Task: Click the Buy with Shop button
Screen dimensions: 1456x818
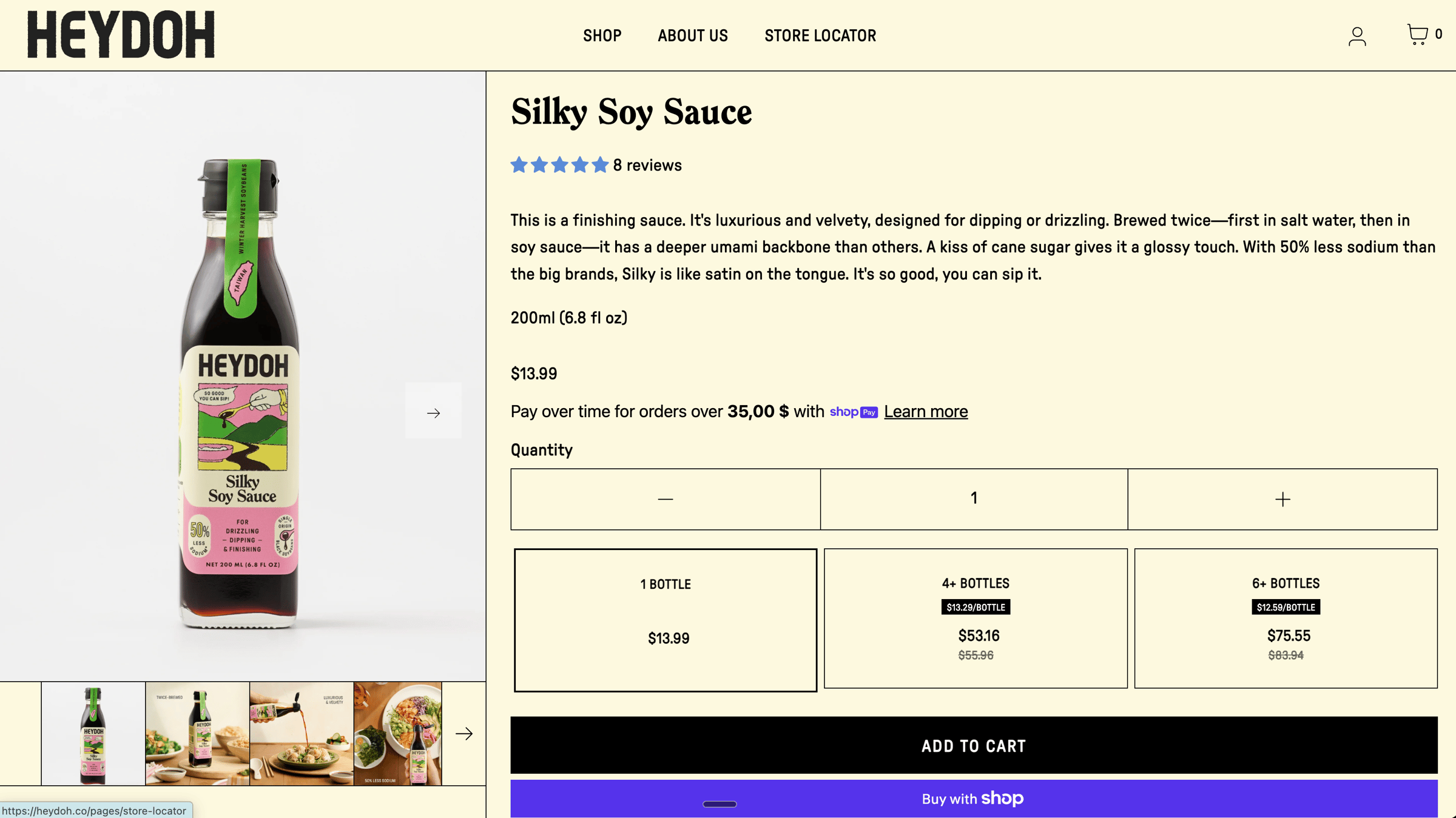Action: [974, 799]
